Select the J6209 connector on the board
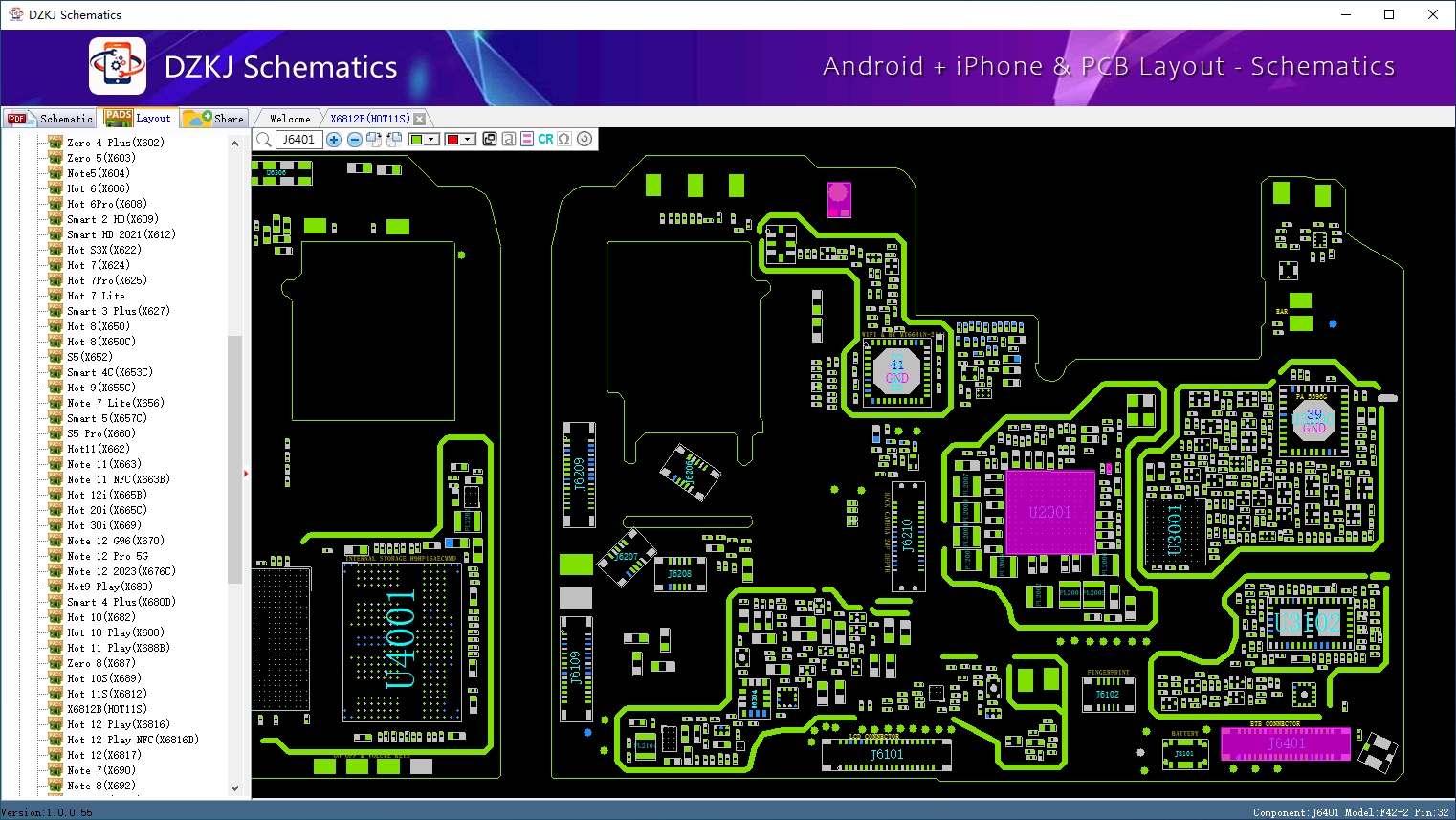Screen dimensions: 1456x820 coord(579,475)
